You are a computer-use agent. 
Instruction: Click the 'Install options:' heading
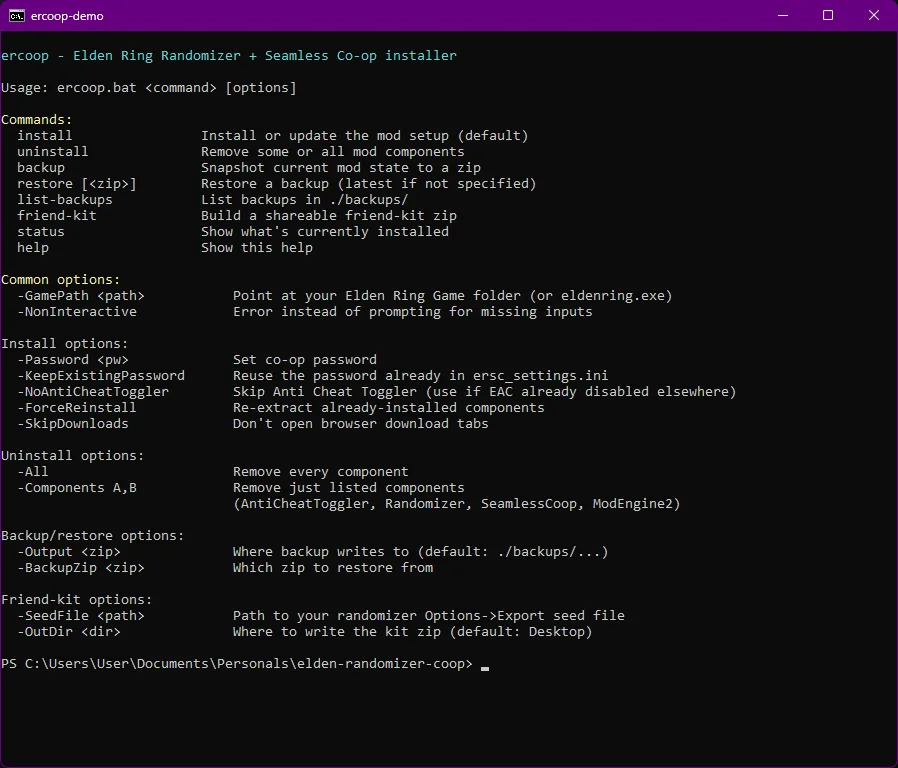tap(65, 344)
